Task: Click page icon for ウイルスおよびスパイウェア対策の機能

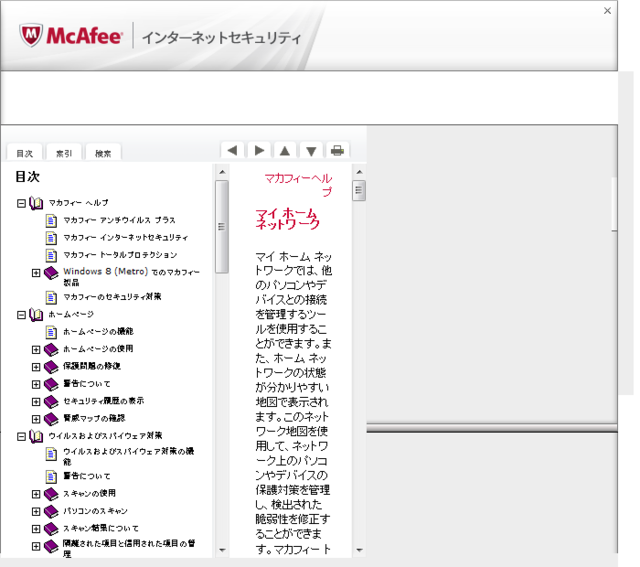Action: (51, 454)
